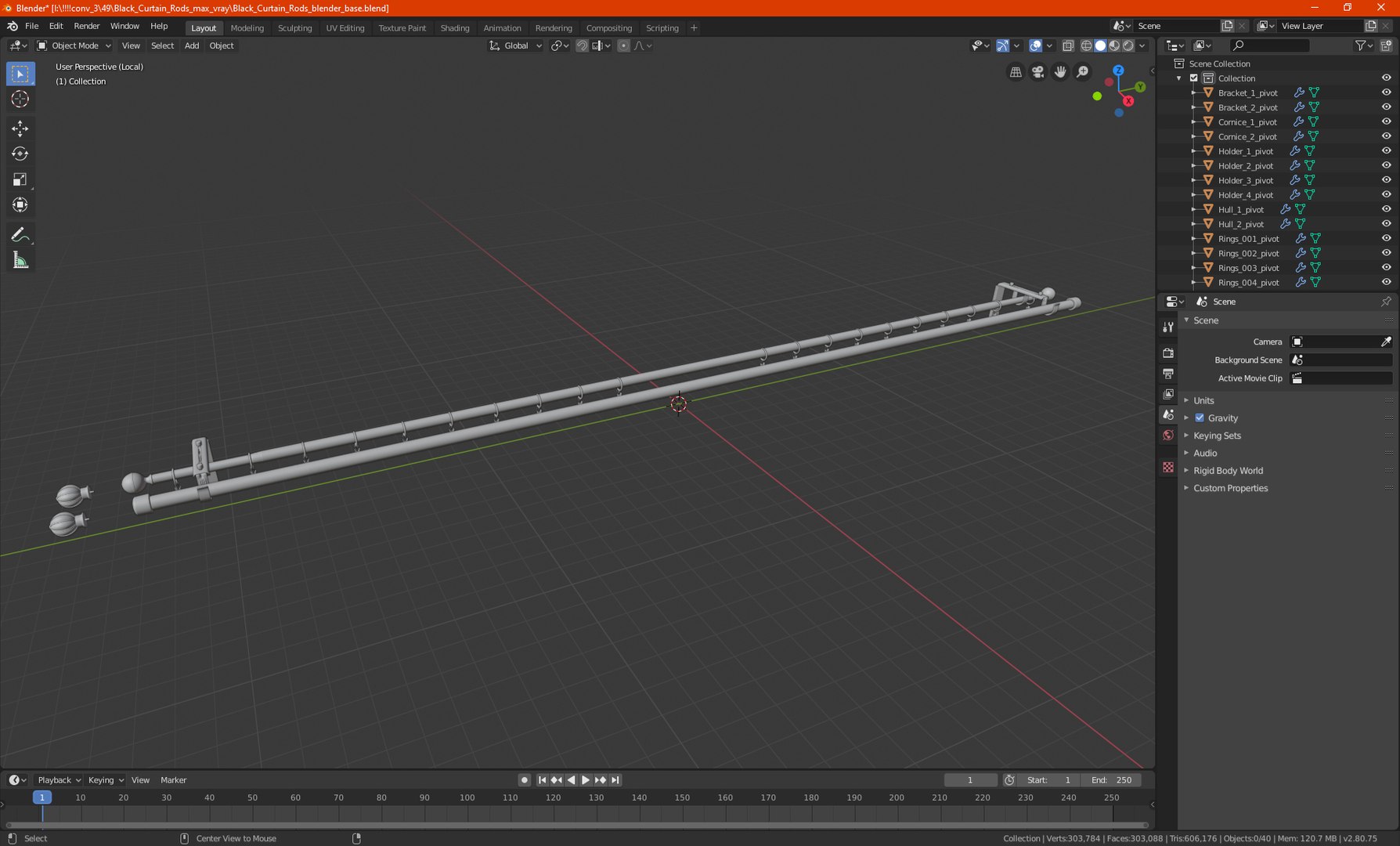
Task: Open the Output properties tab
Action: click(x=1168, y=374)
